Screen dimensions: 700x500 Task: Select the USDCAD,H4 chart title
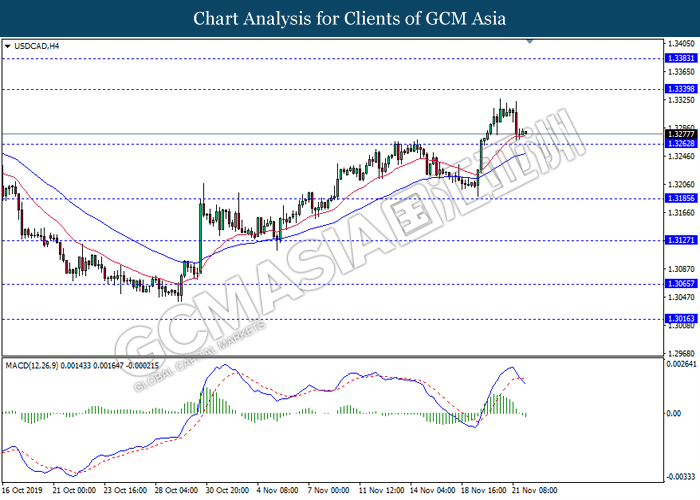coord(37,46)
